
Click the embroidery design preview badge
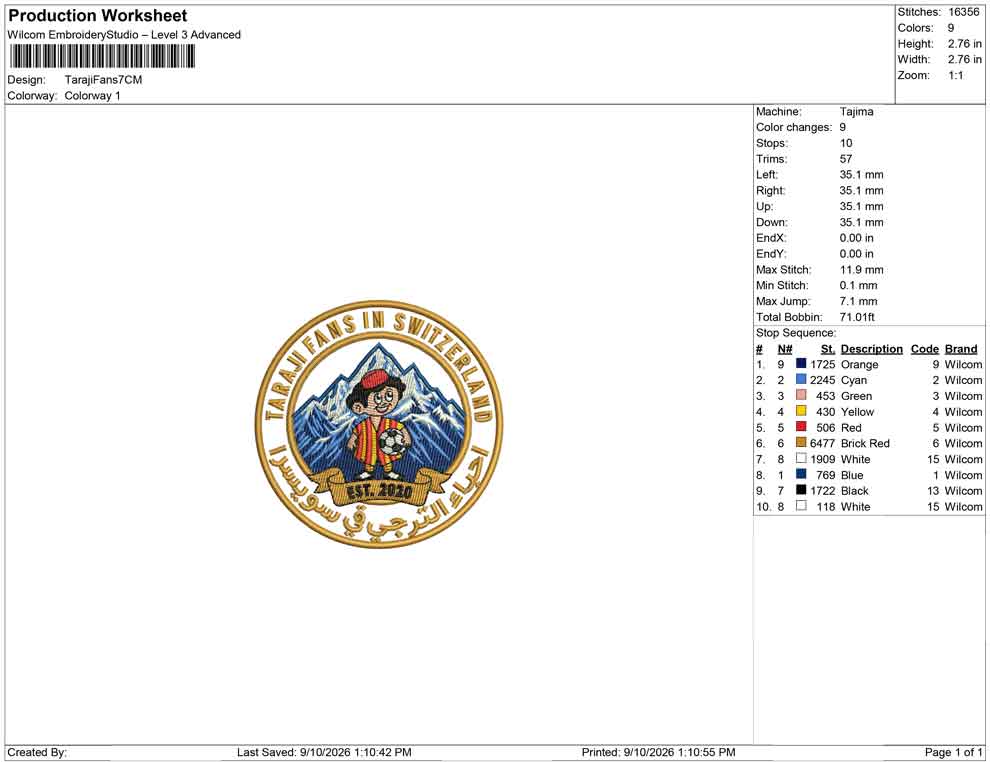tap(379, 424)
